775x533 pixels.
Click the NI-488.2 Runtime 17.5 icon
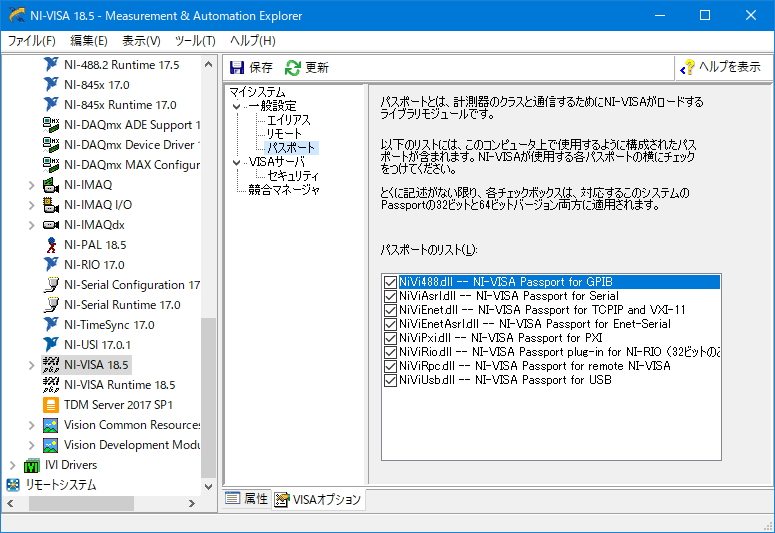(x=51, y=65)
